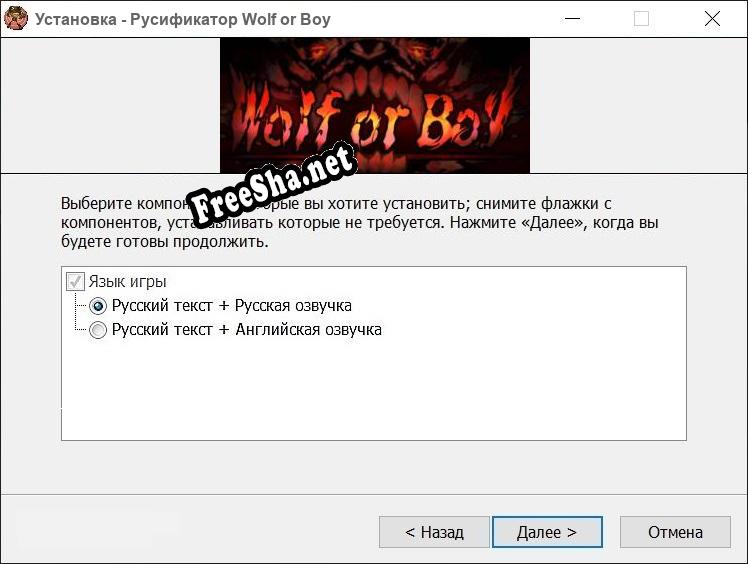Click the Wolf or Boy banner image
The width and height of the screenshot is (748, 564).
[374, 105]
